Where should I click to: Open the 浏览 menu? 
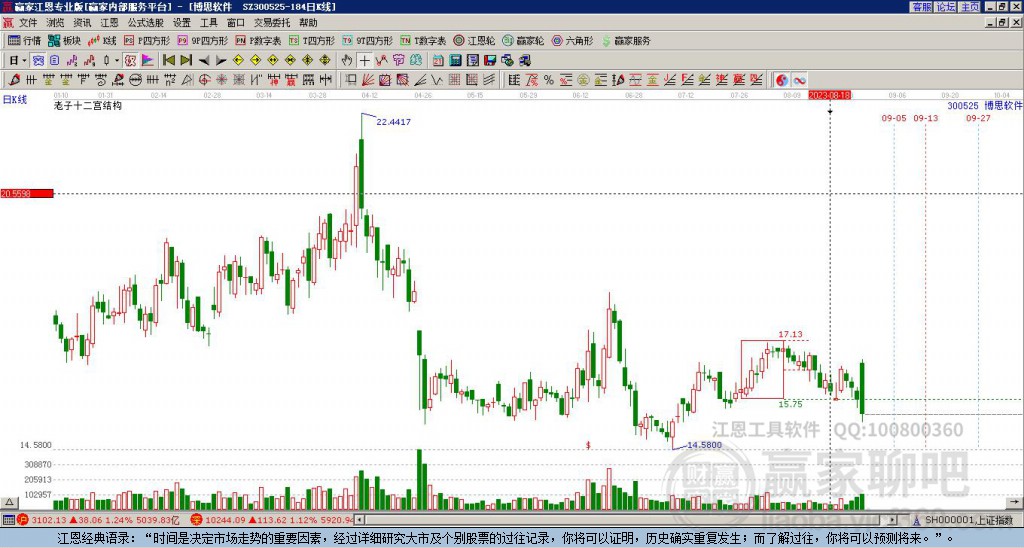tap(55, 23)
